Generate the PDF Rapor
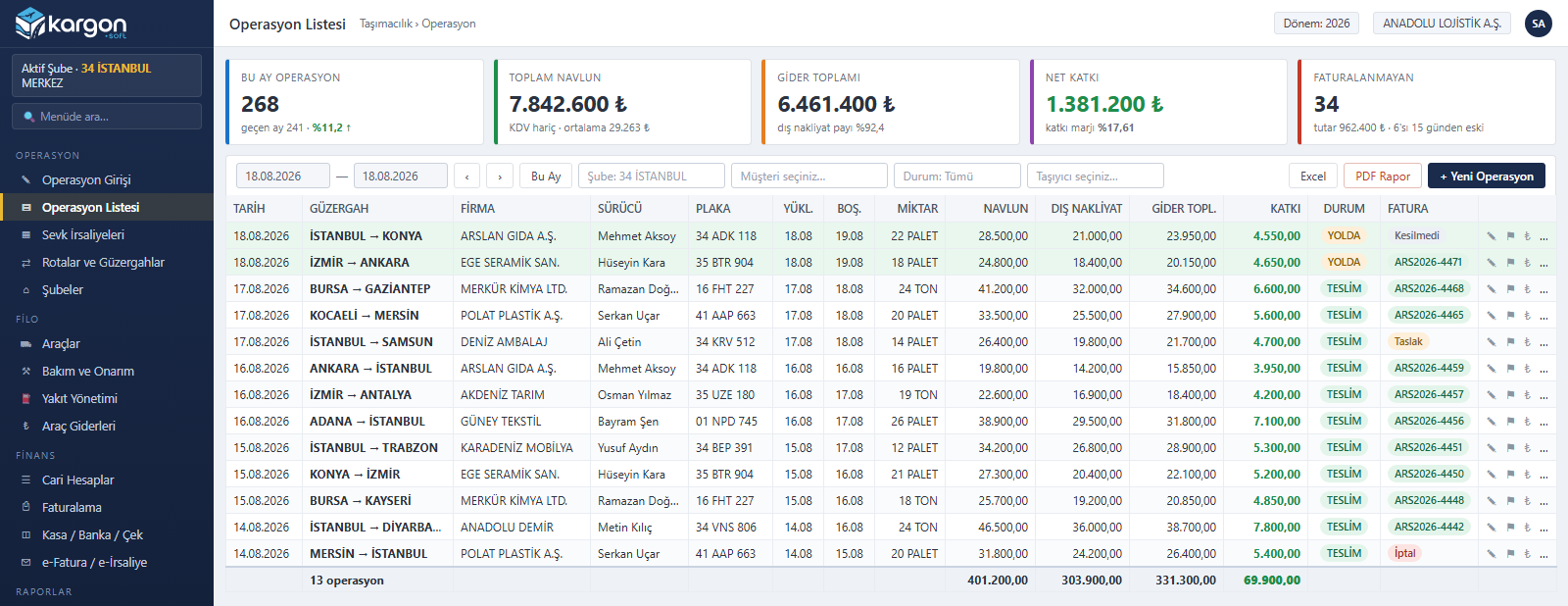1568x606 pixels. 1383,177
